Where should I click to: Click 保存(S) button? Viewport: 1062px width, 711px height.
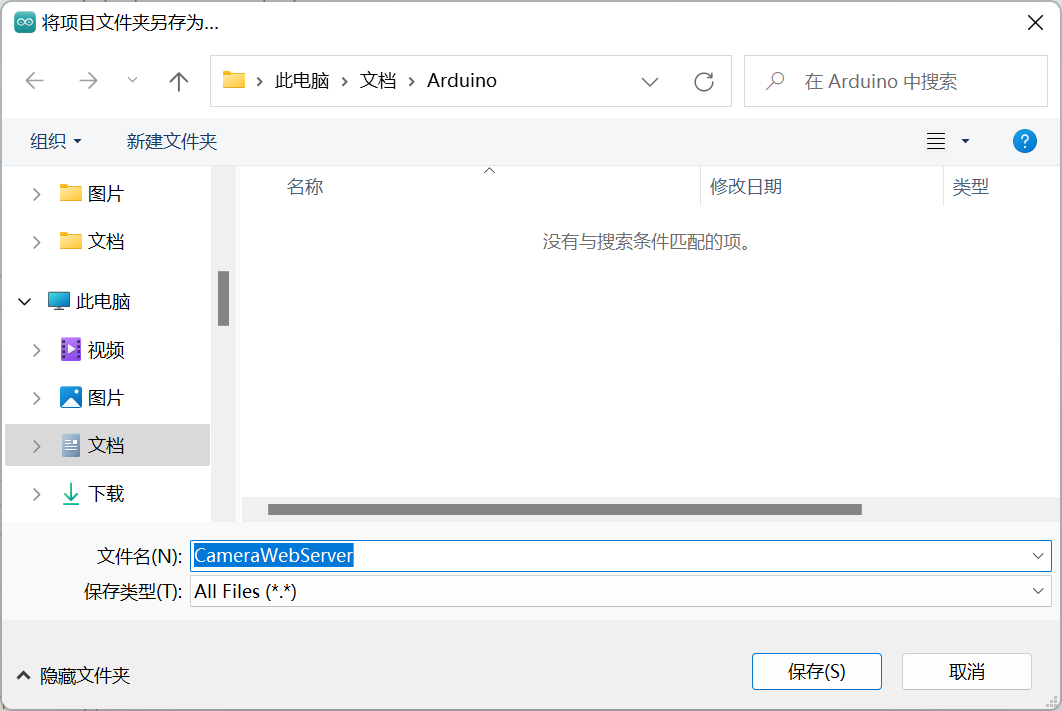click(x=817, y=672)
